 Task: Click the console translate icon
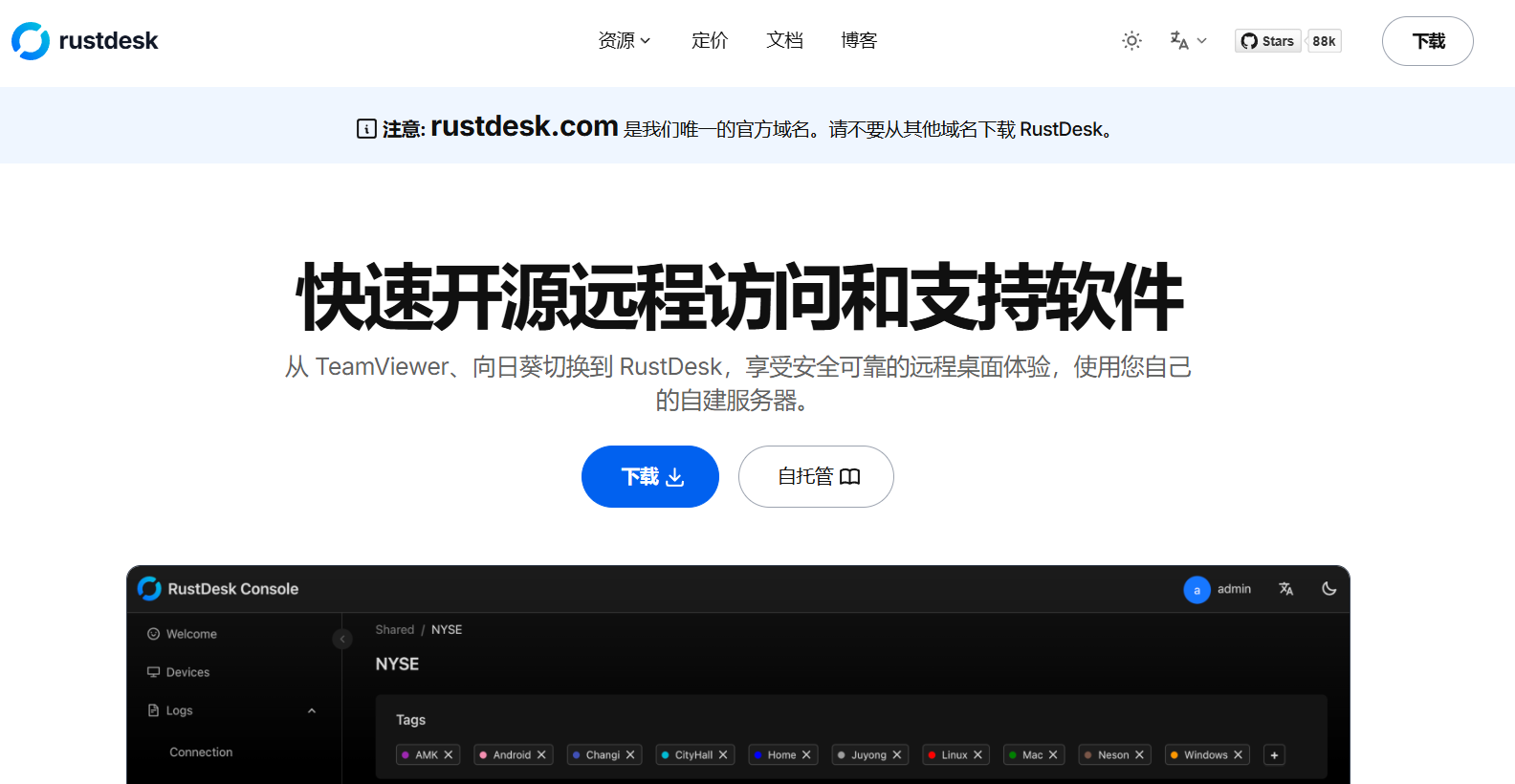tap(1286, 589)
